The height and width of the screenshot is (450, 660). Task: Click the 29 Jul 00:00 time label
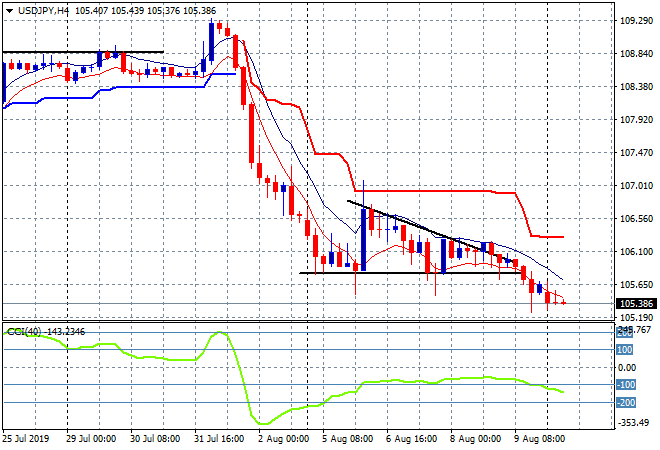91,439
